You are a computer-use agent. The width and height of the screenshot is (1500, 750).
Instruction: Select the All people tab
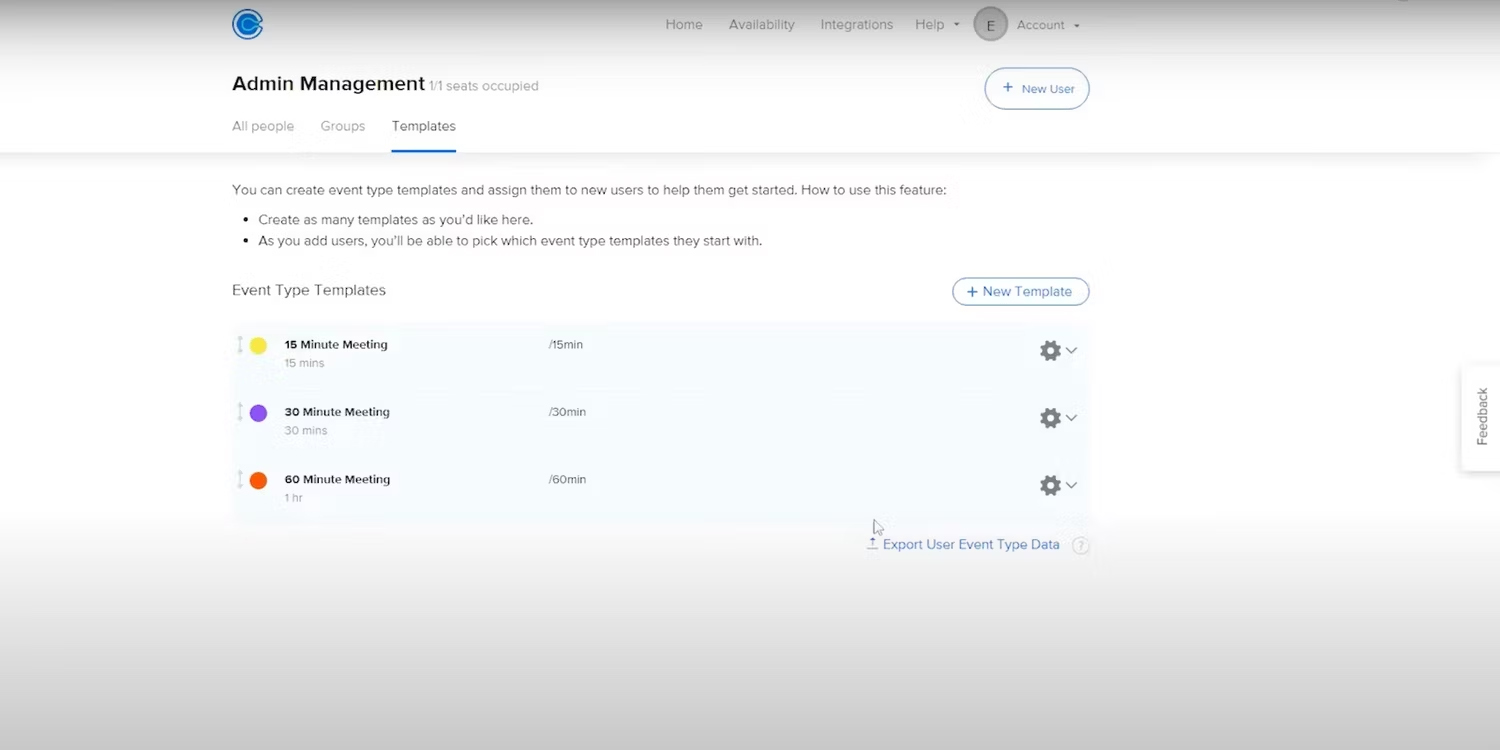(263, 126)
